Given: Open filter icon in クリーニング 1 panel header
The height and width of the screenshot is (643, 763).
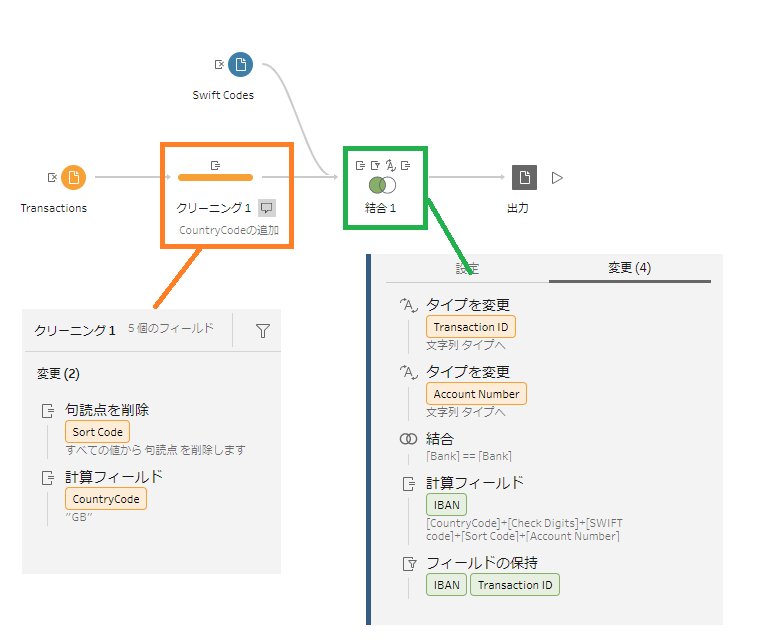Looking at the screenshot, I should [x=263, y=331].
